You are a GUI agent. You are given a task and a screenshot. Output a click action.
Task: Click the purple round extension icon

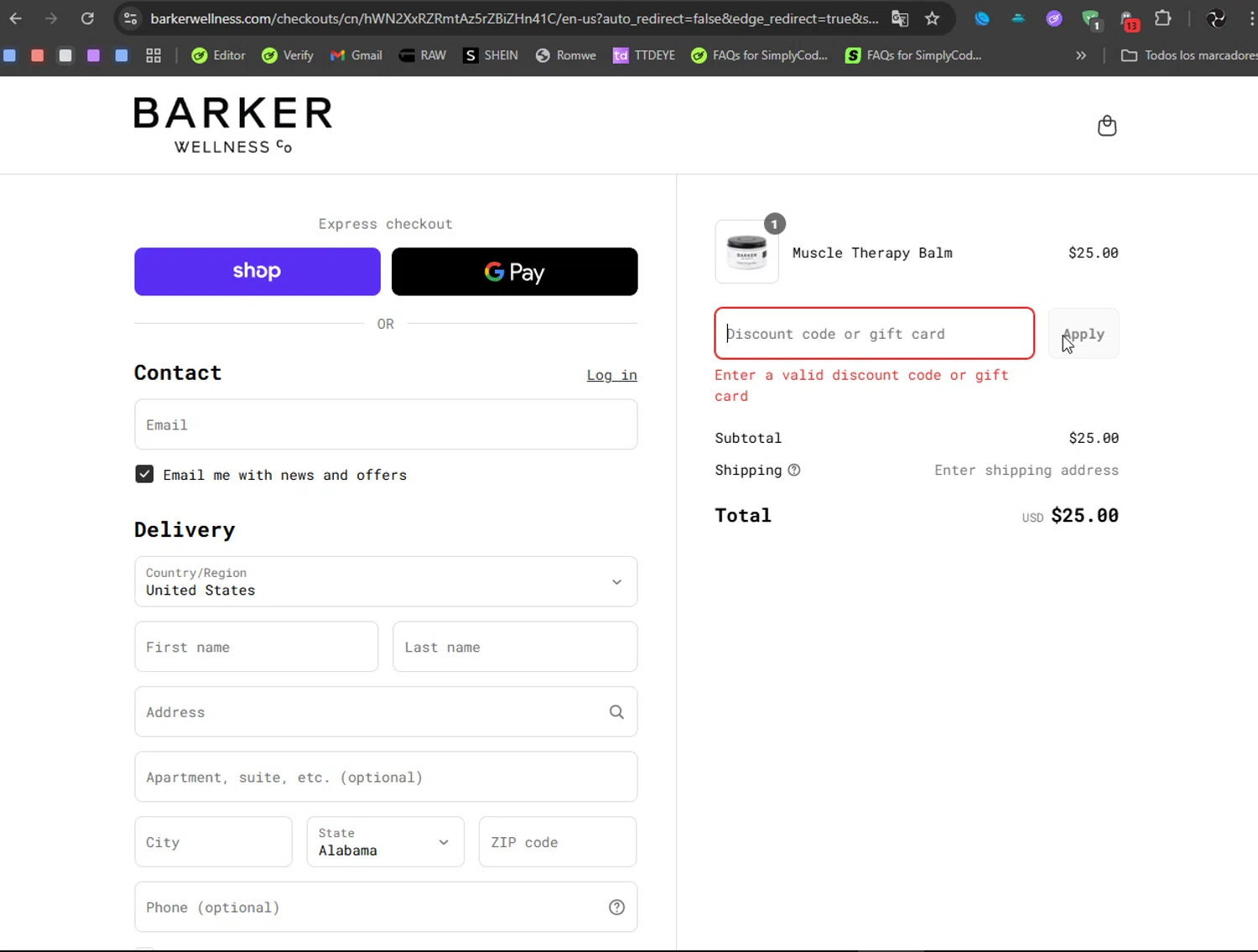click(x=1054, y=18)
